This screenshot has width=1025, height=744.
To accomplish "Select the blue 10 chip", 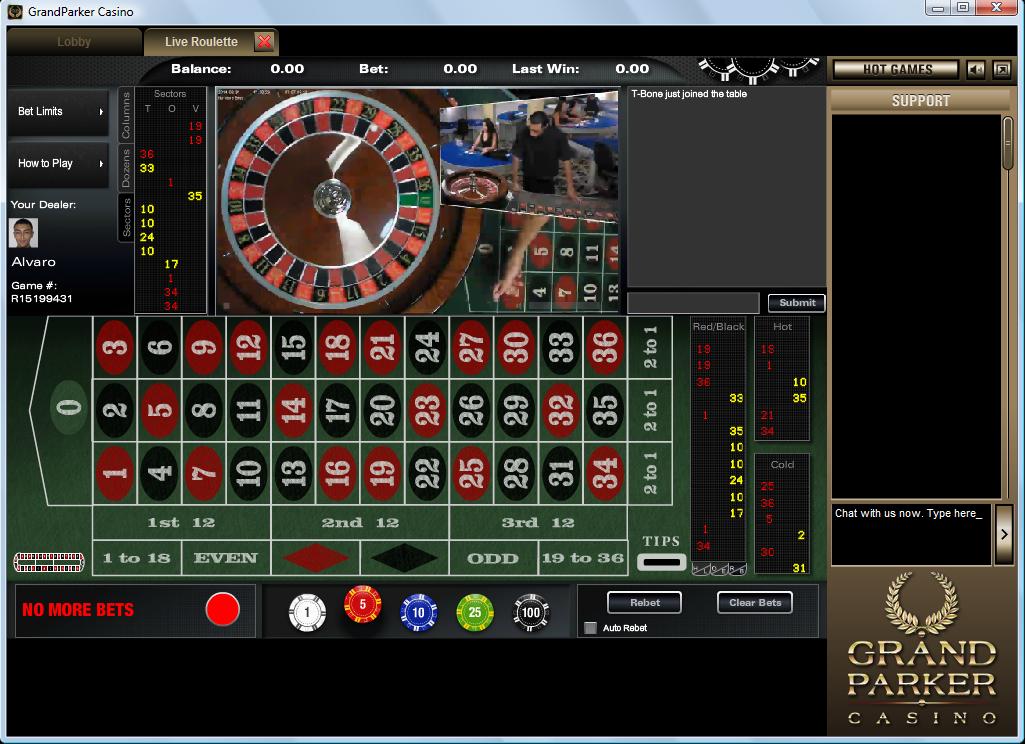I will 418,613.
